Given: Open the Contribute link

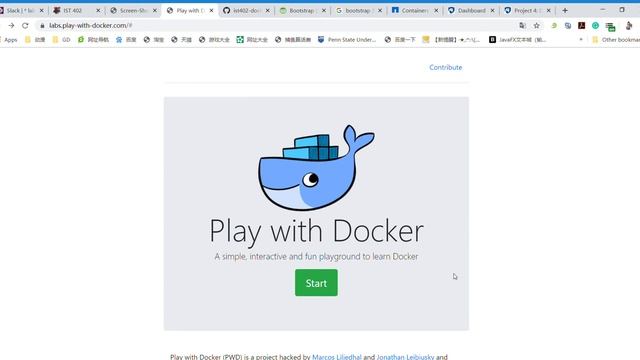Looking at the screenshot, I should [445, 67].
